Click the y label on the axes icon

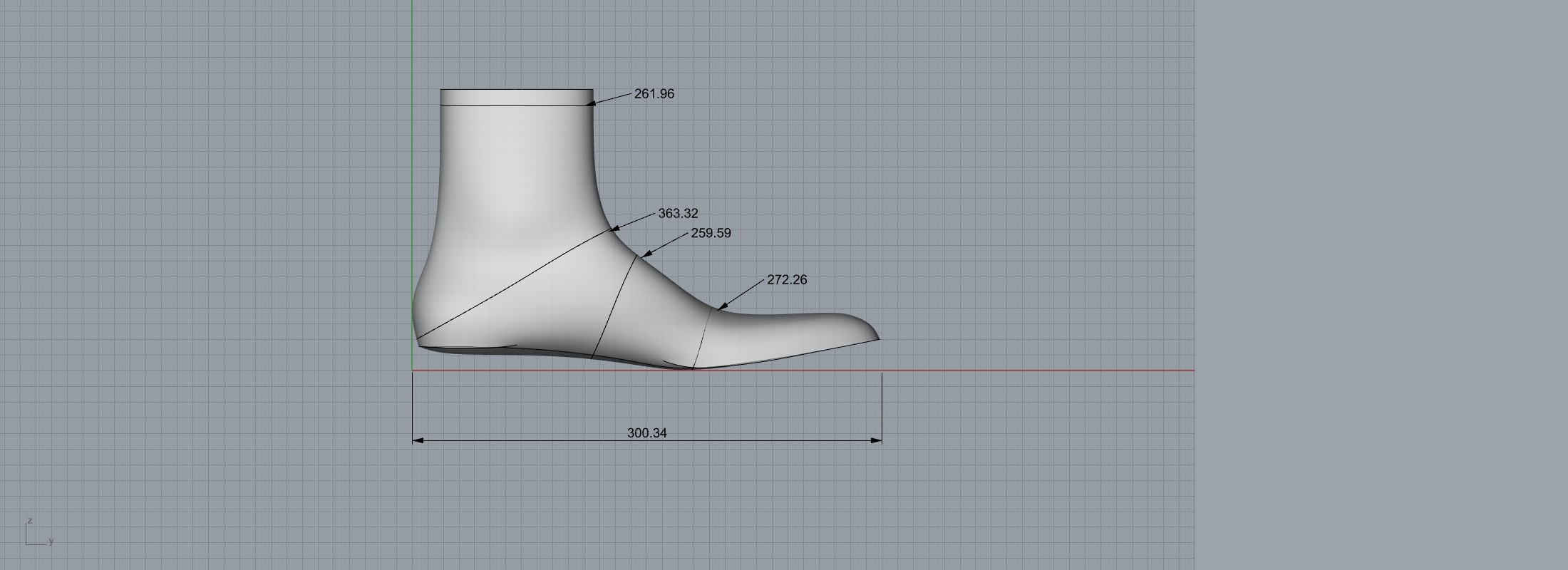[x=51, y=541]
